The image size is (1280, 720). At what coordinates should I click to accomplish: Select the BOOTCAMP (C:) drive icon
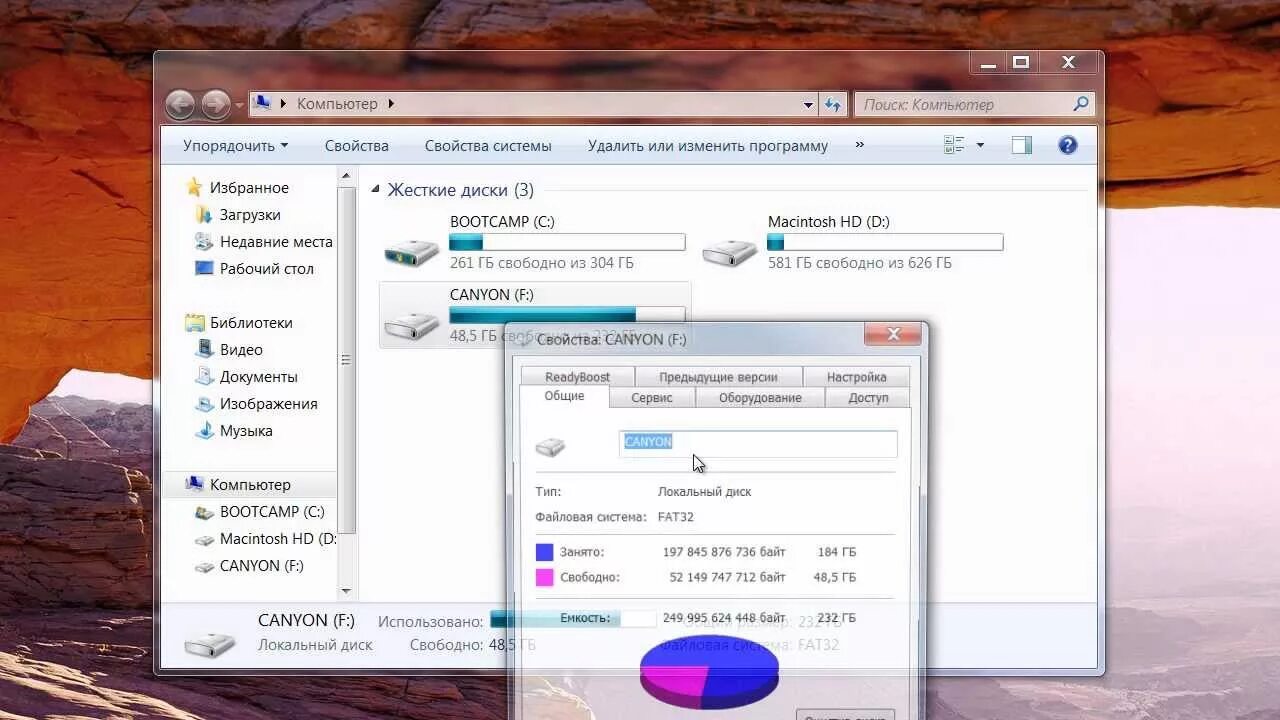pyautogui.click(x=411, y=250)
